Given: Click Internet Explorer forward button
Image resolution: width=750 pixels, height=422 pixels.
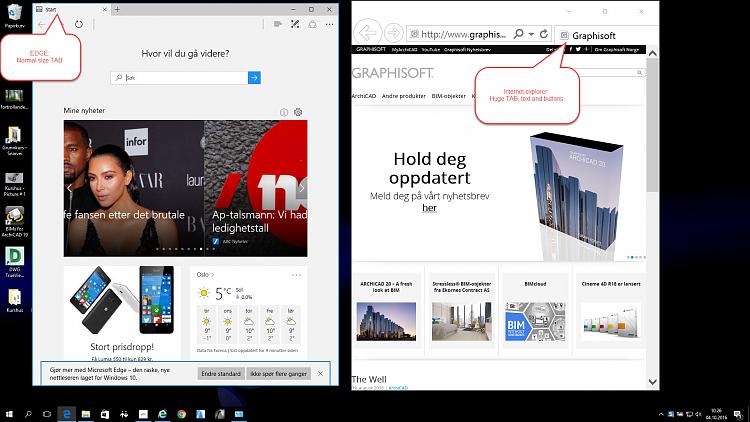Looking at the screenshot, I should pyautogui.click(x=394, y=33).
